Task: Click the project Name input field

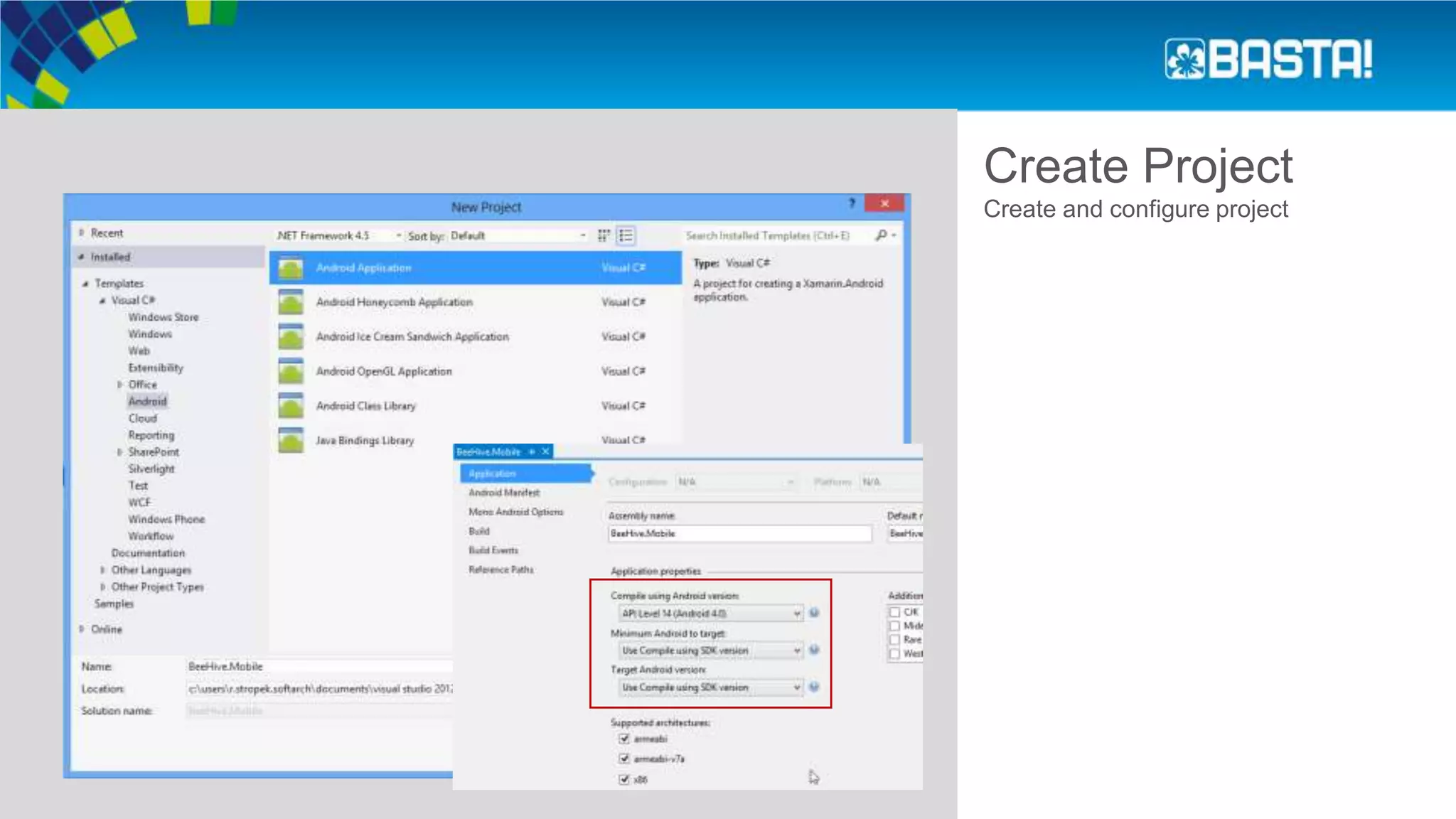Action: [319, 666]
